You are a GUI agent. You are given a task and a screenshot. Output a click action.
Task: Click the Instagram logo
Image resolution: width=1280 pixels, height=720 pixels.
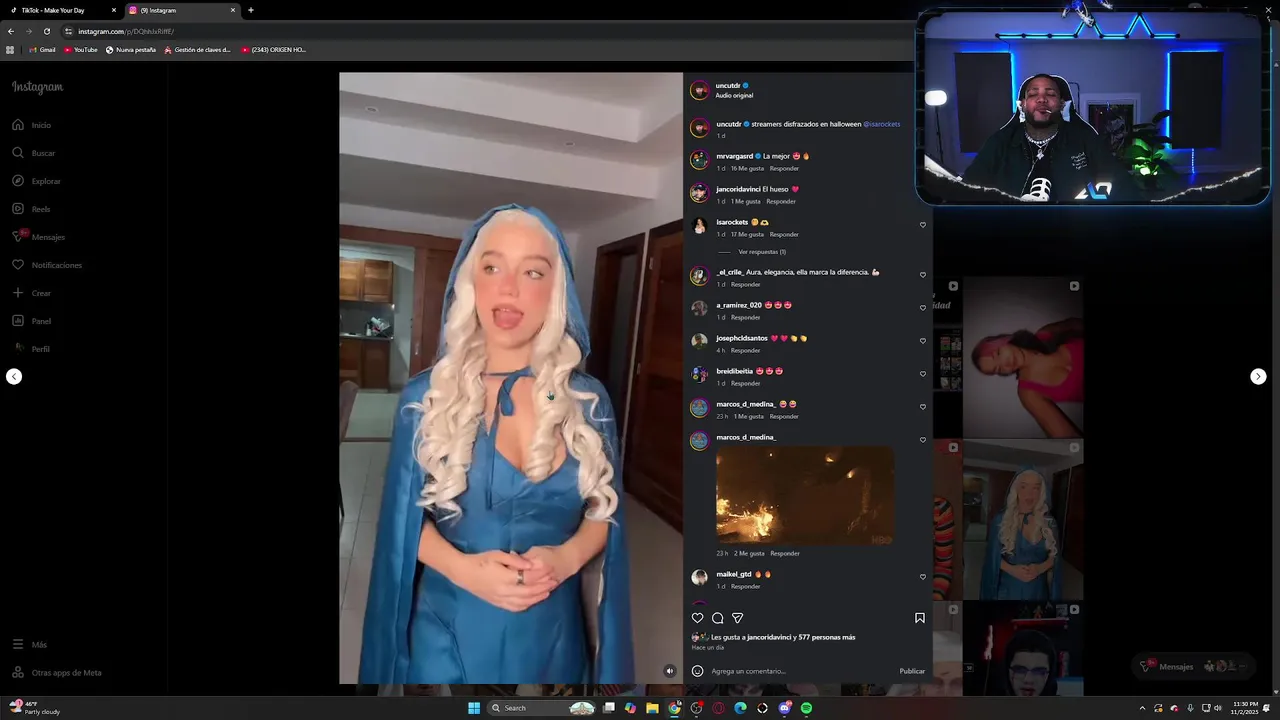[38, 87]
